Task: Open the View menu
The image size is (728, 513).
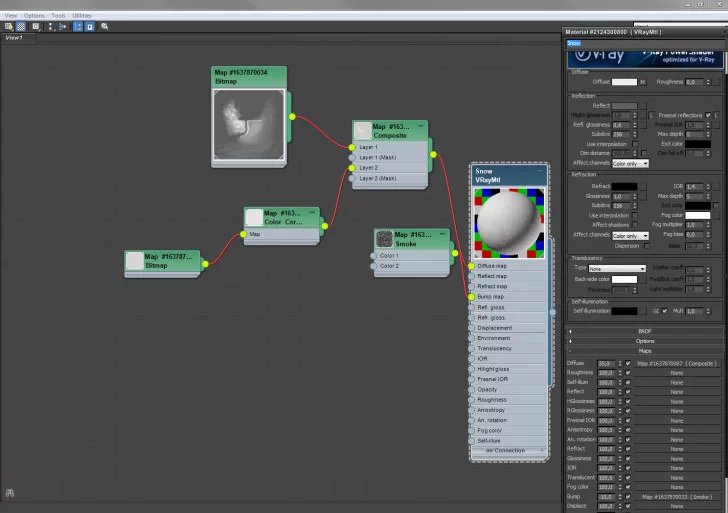Action: (x=11, y=15)
